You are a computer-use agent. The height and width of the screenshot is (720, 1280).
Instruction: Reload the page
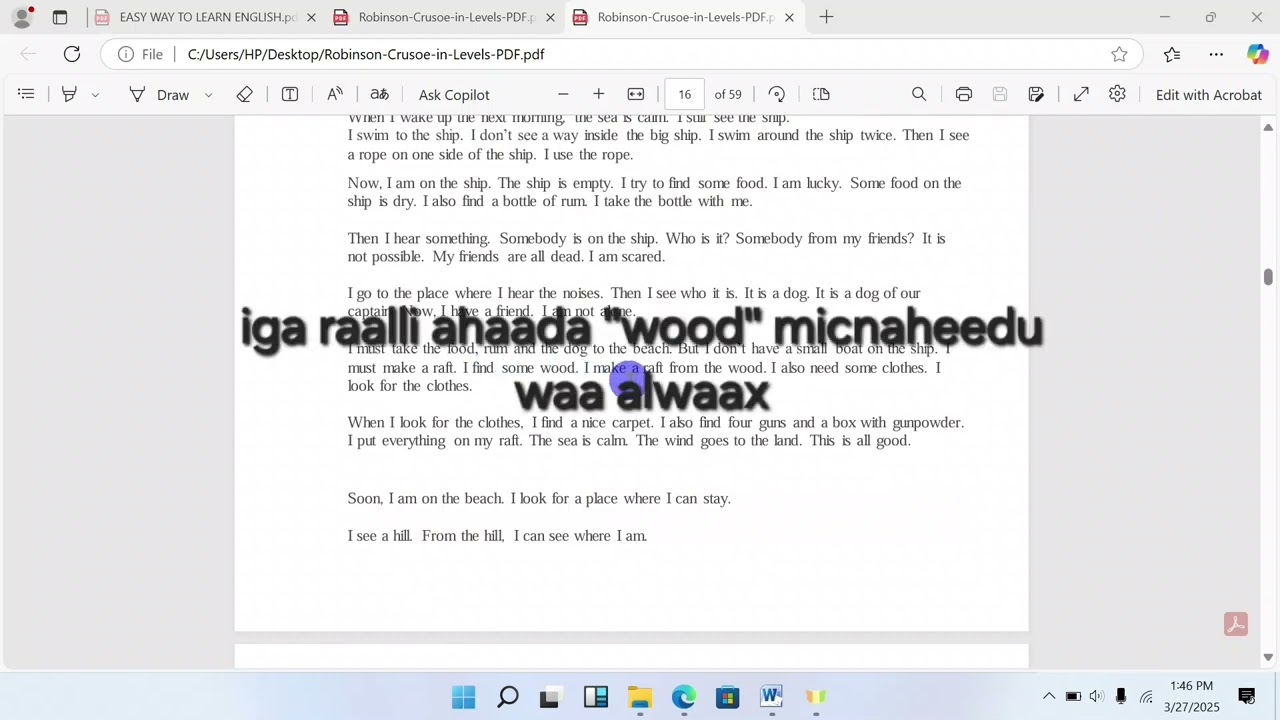pos(72,54)
